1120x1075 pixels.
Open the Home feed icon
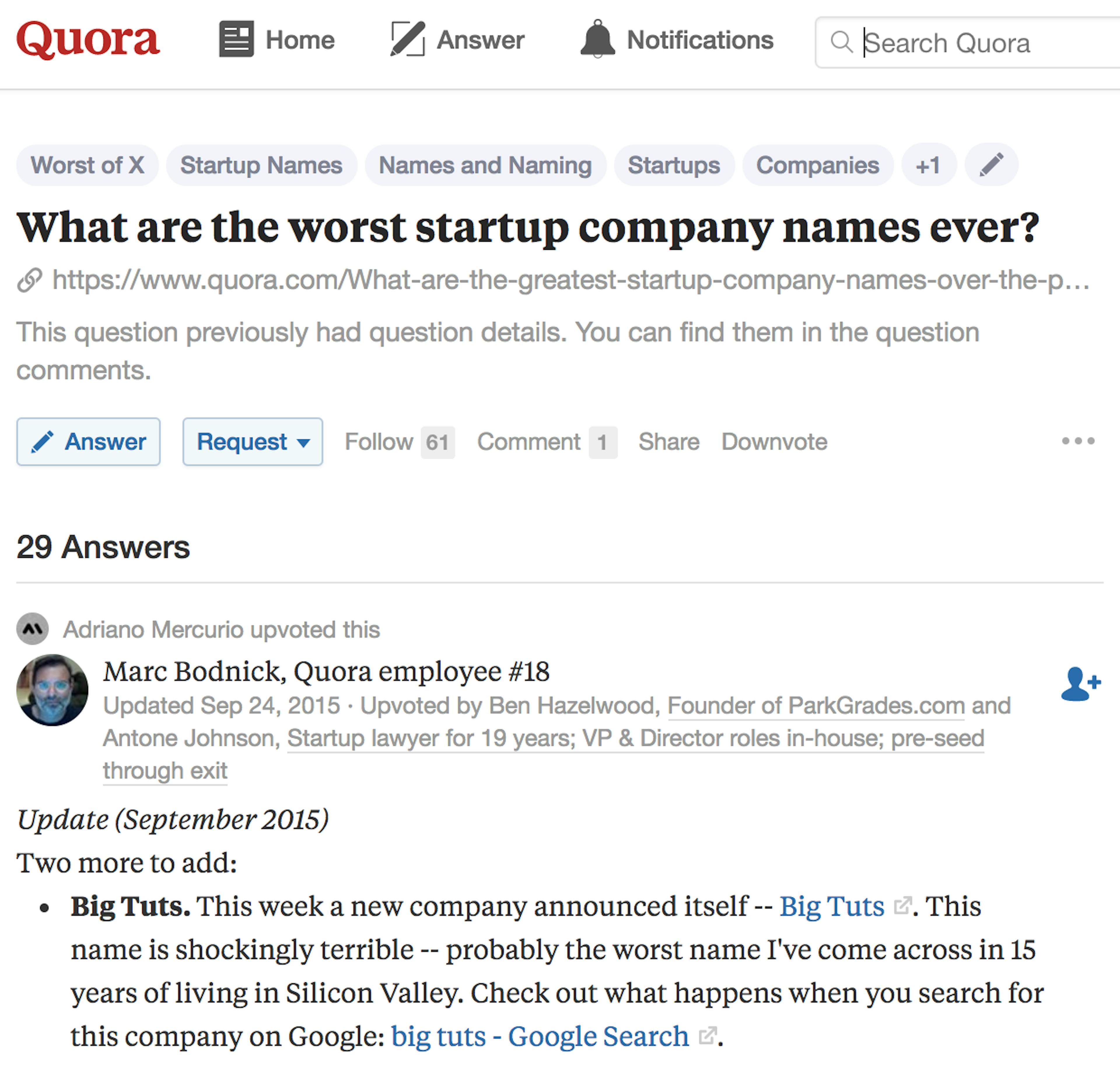coord(236,39)
